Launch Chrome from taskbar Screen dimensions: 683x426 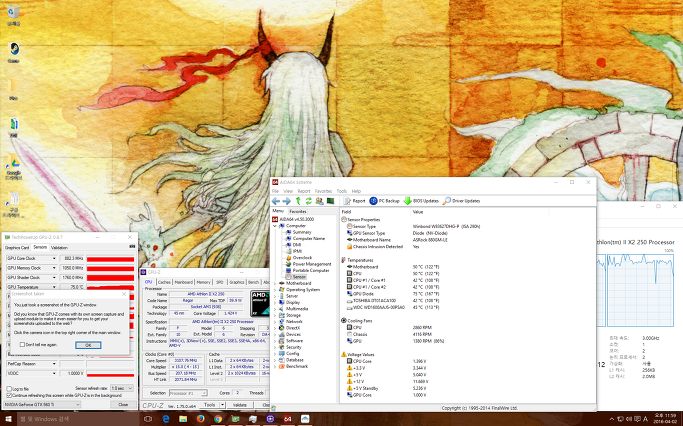click(x=218, y=419)
